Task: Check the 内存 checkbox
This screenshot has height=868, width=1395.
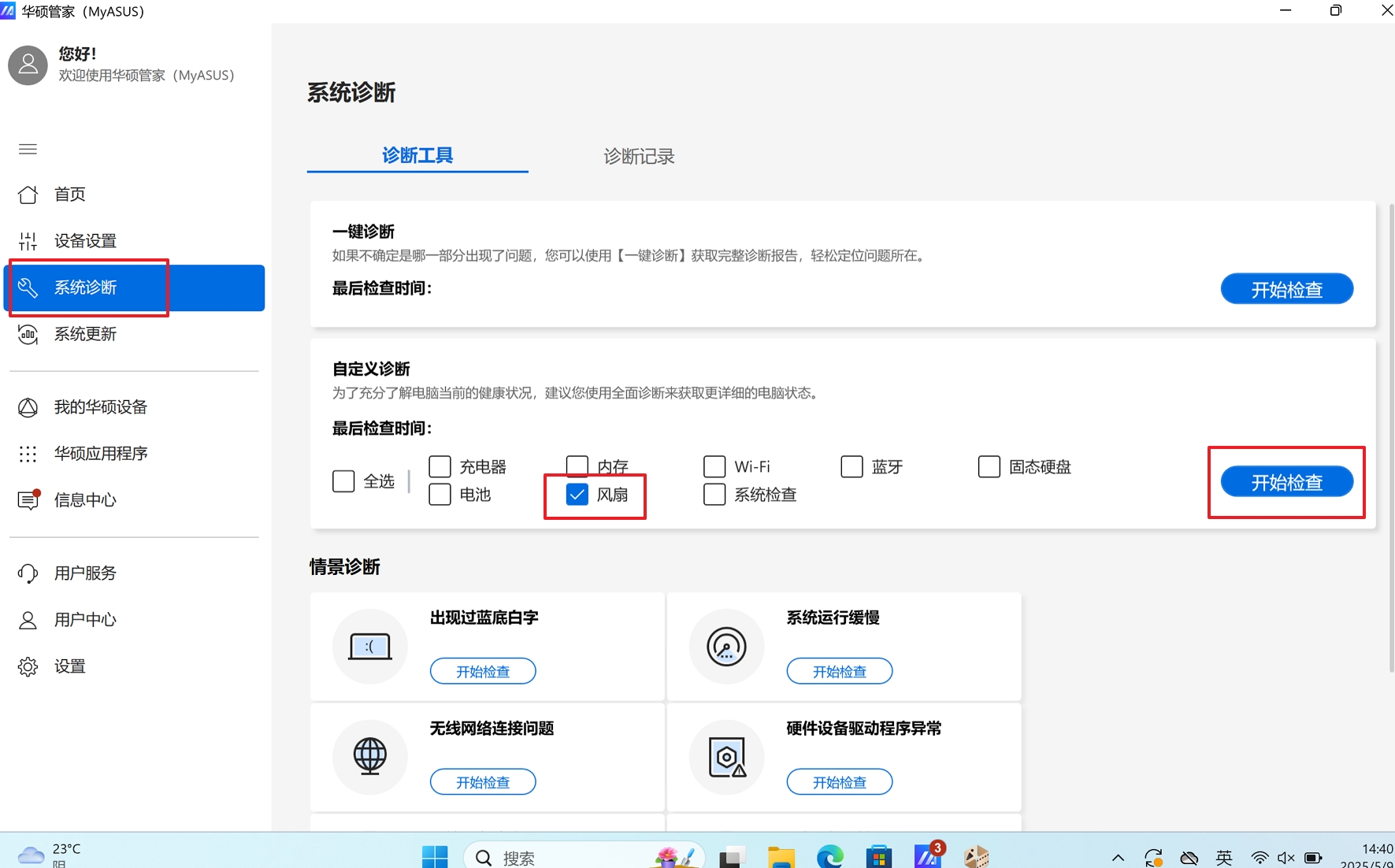Action: (x=577, y=466)
